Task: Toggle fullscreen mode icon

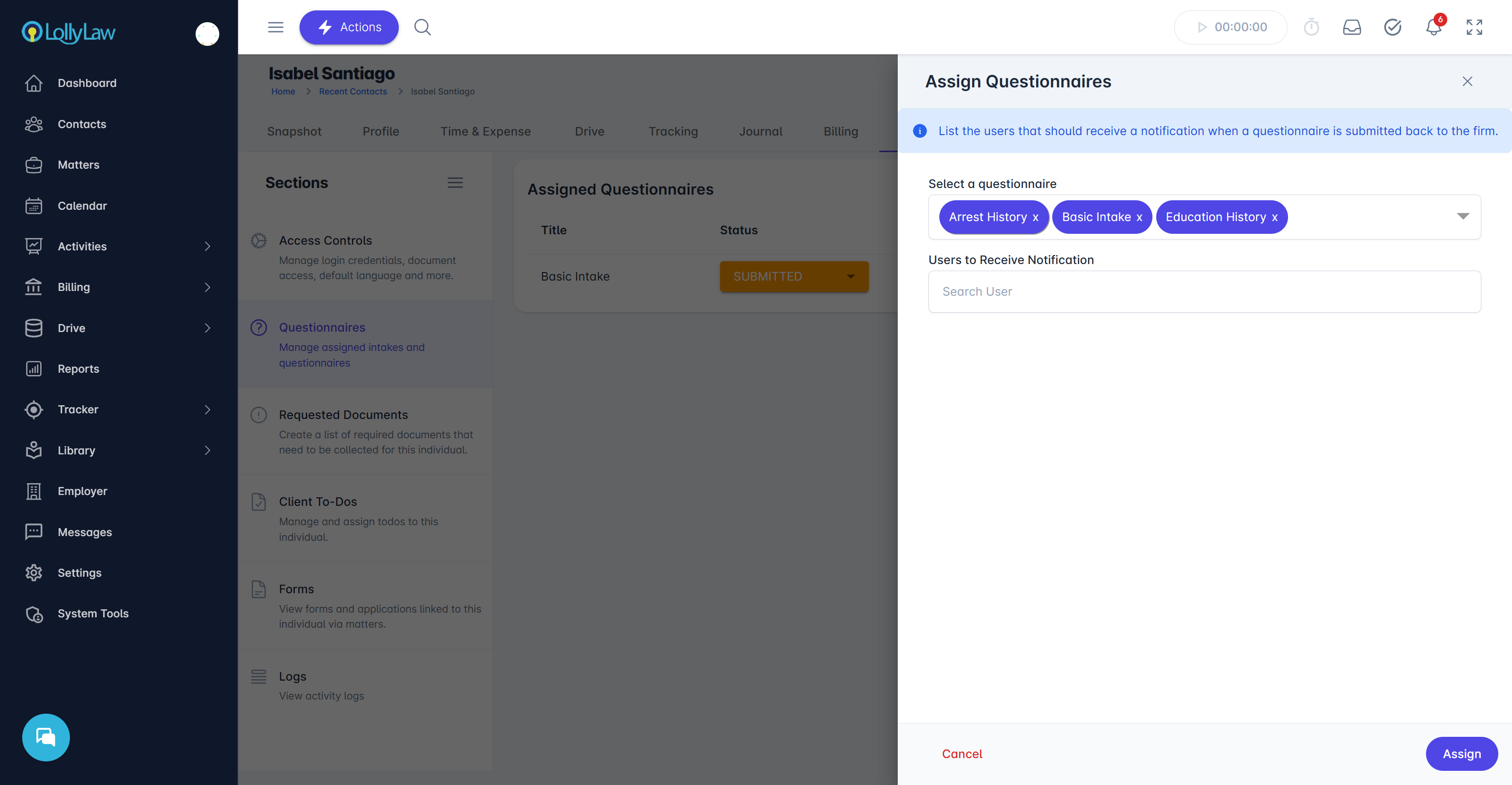Action: (1474, 27)
